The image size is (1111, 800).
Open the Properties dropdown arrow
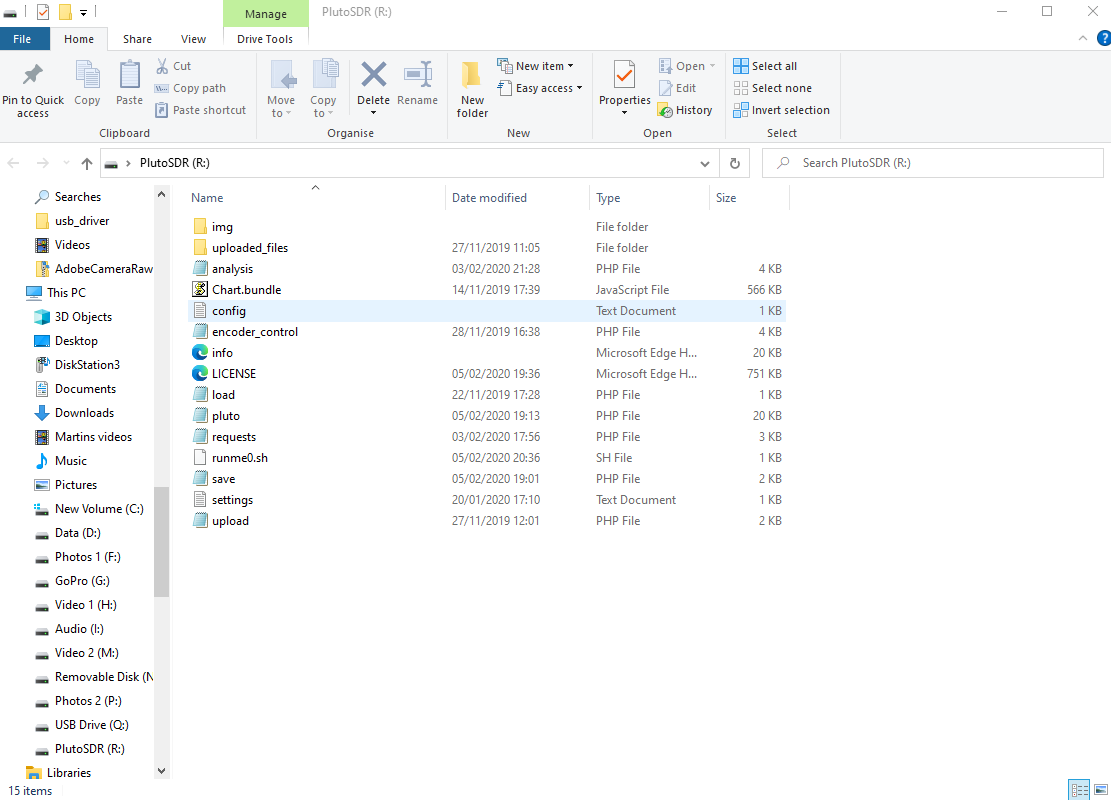click(x=624, y=113)
